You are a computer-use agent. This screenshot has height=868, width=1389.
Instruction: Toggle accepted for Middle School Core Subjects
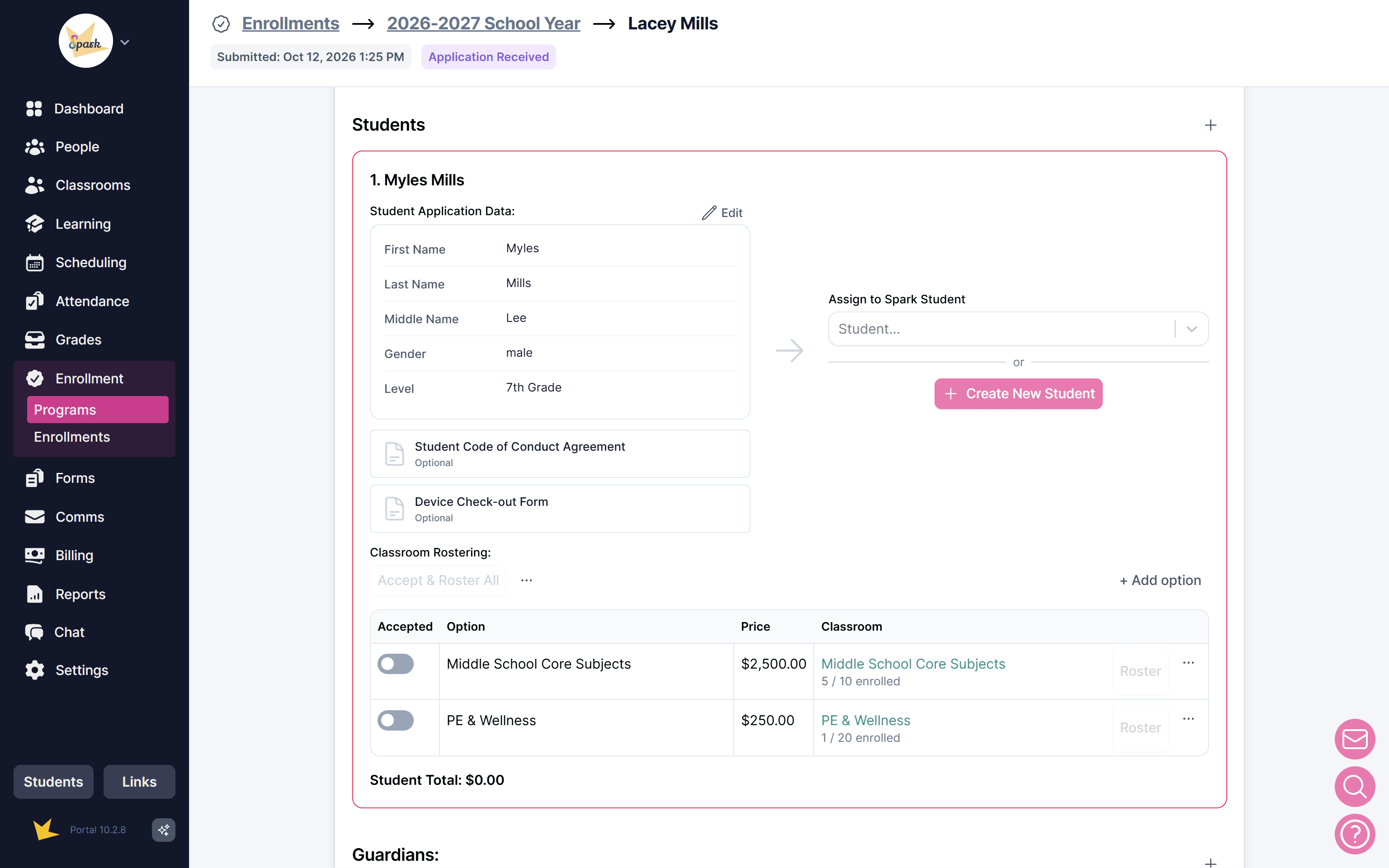click(x=396, y=664)
